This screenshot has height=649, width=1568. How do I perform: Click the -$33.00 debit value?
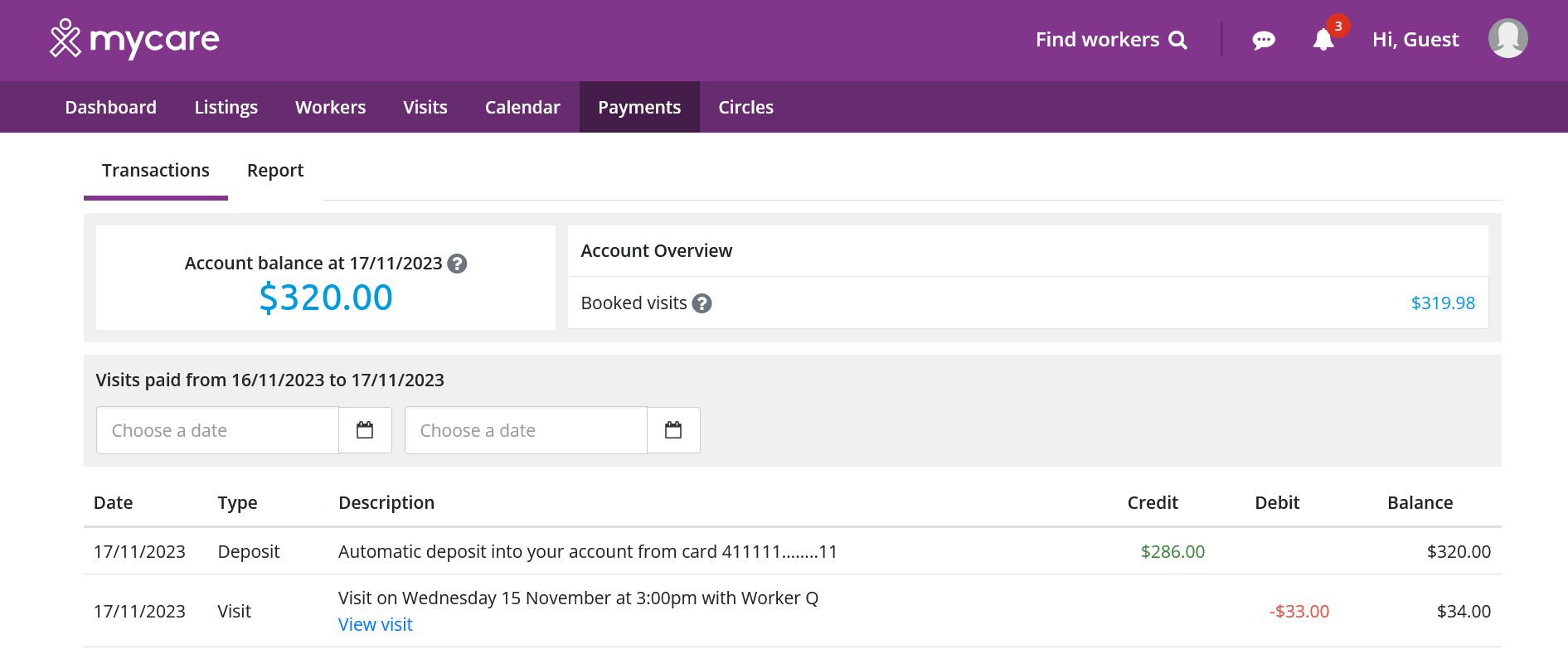point(1299,612)
